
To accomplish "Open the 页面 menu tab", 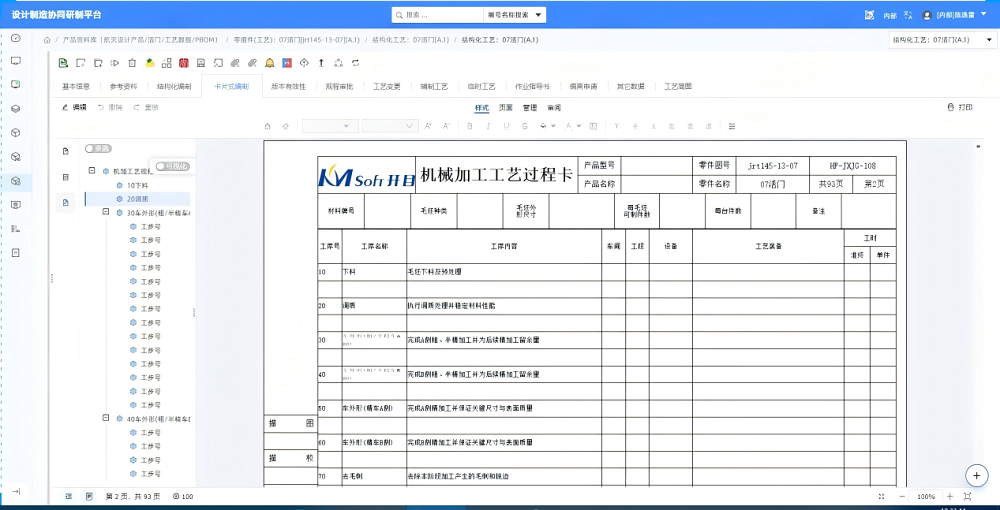I will pos(506,108).
